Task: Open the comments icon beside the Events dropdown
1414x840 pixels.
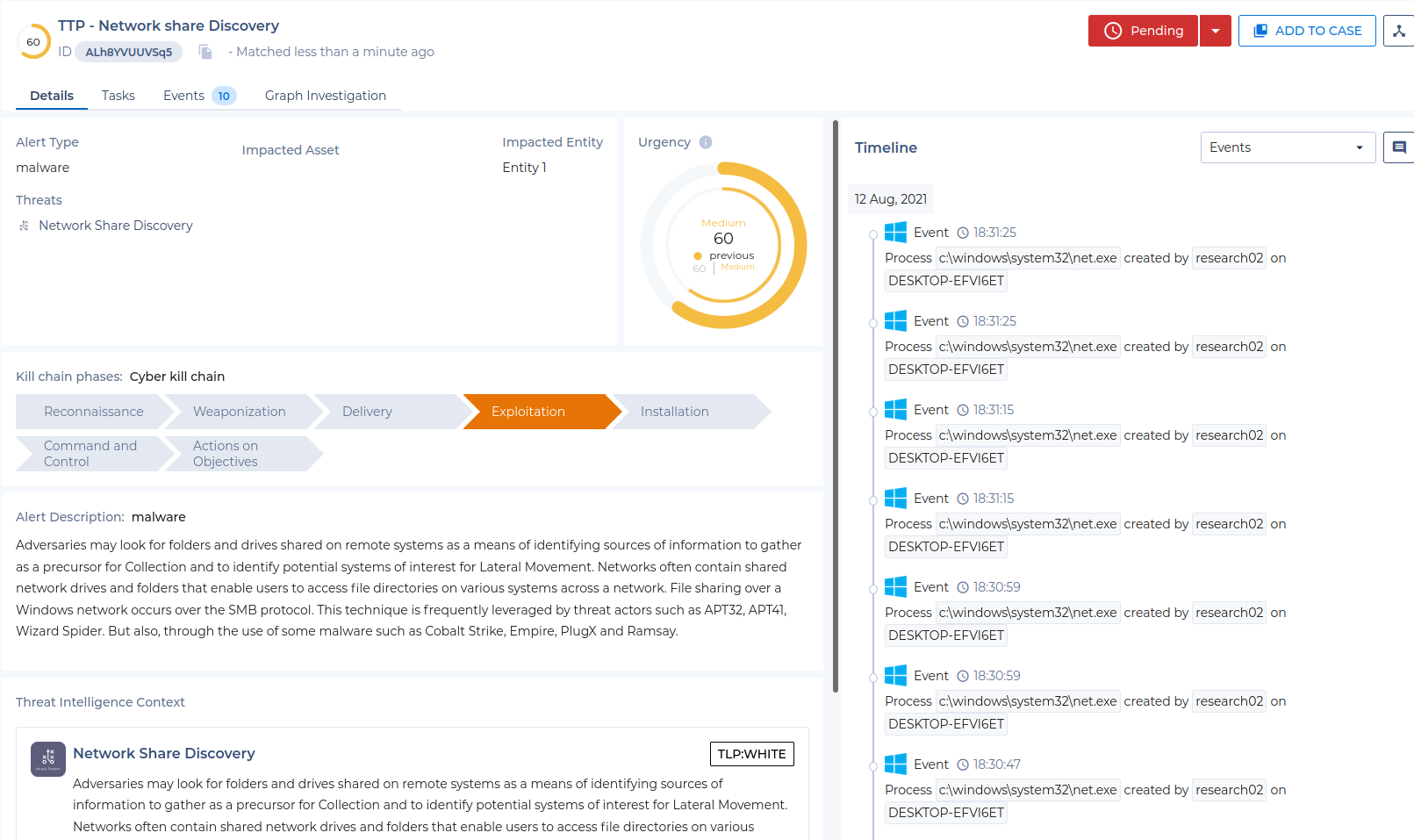Action: point(1399,147)
